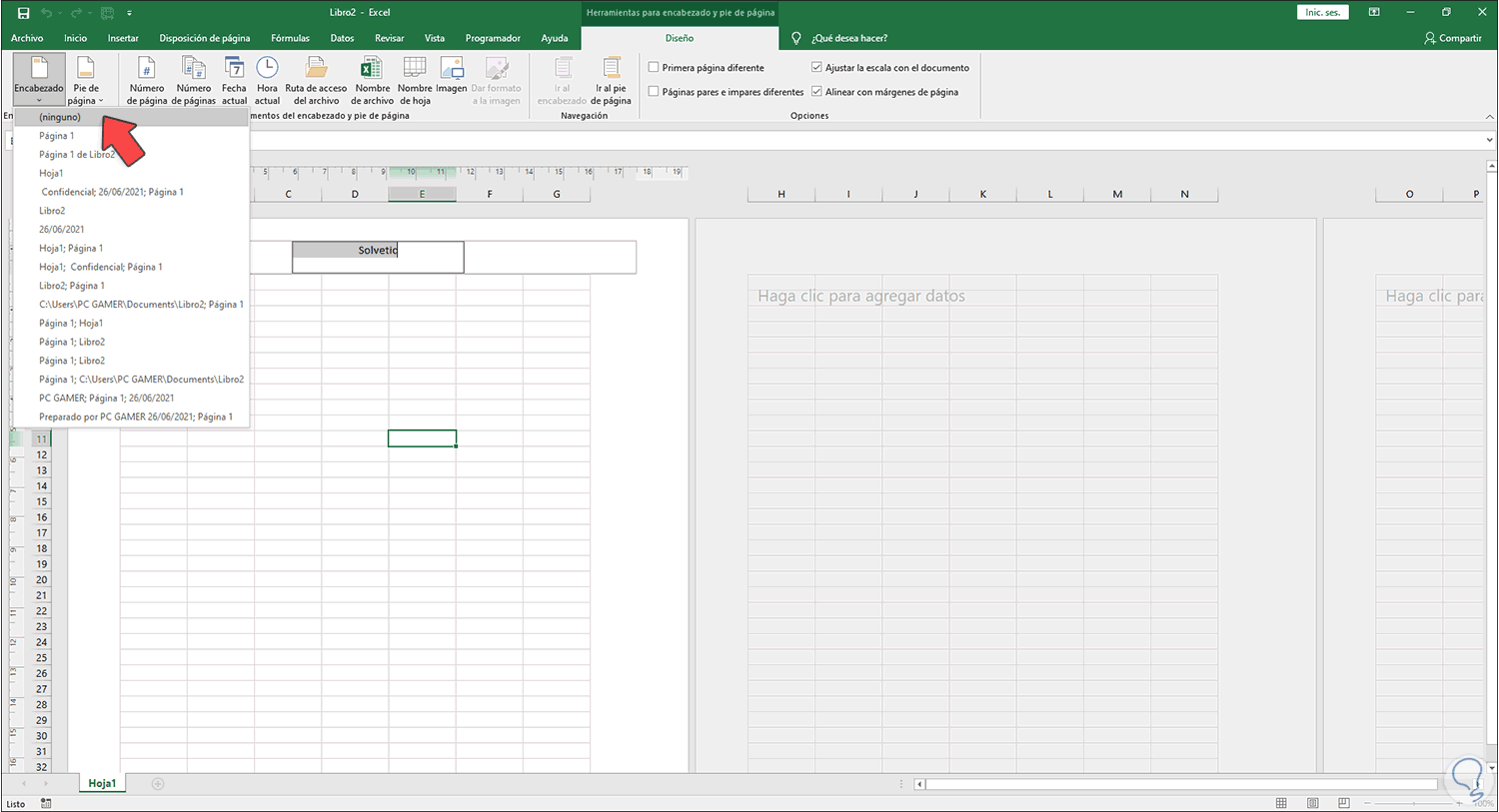1499x812 pixels.
Task: Click the Save icon in the title bar
Action: (x=24, y=13)
